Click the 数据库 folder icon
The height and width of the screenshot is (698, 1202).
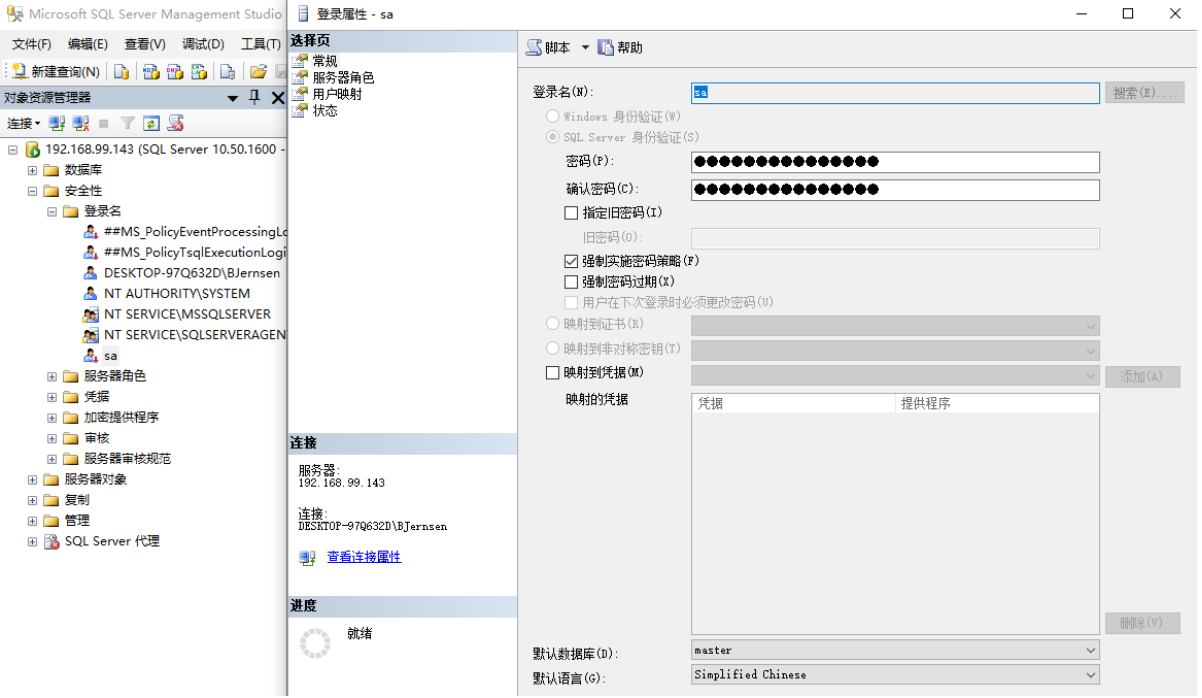pos(52,170)
